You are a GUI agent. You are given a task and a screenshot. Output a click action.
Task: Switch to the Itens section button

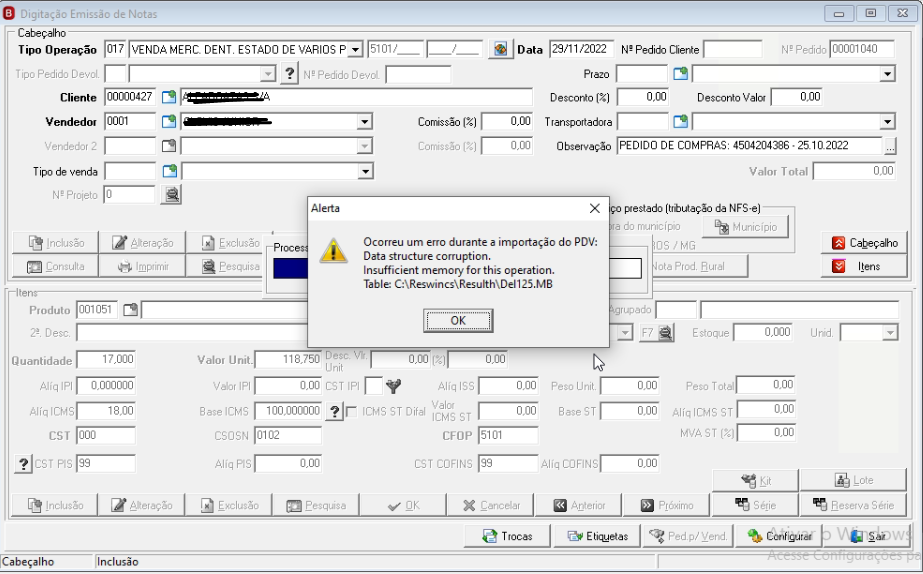click(864, 266)
